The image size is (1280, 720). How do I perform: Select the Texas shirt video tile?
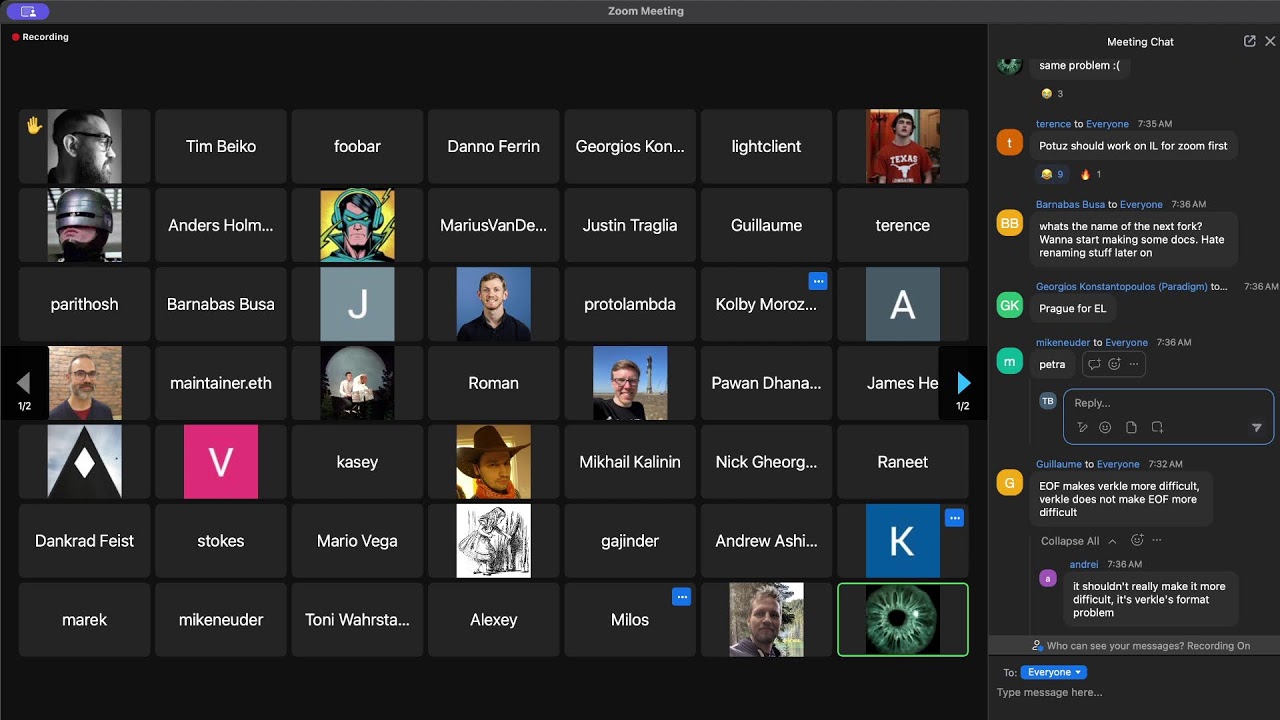[x=903, y=146]
